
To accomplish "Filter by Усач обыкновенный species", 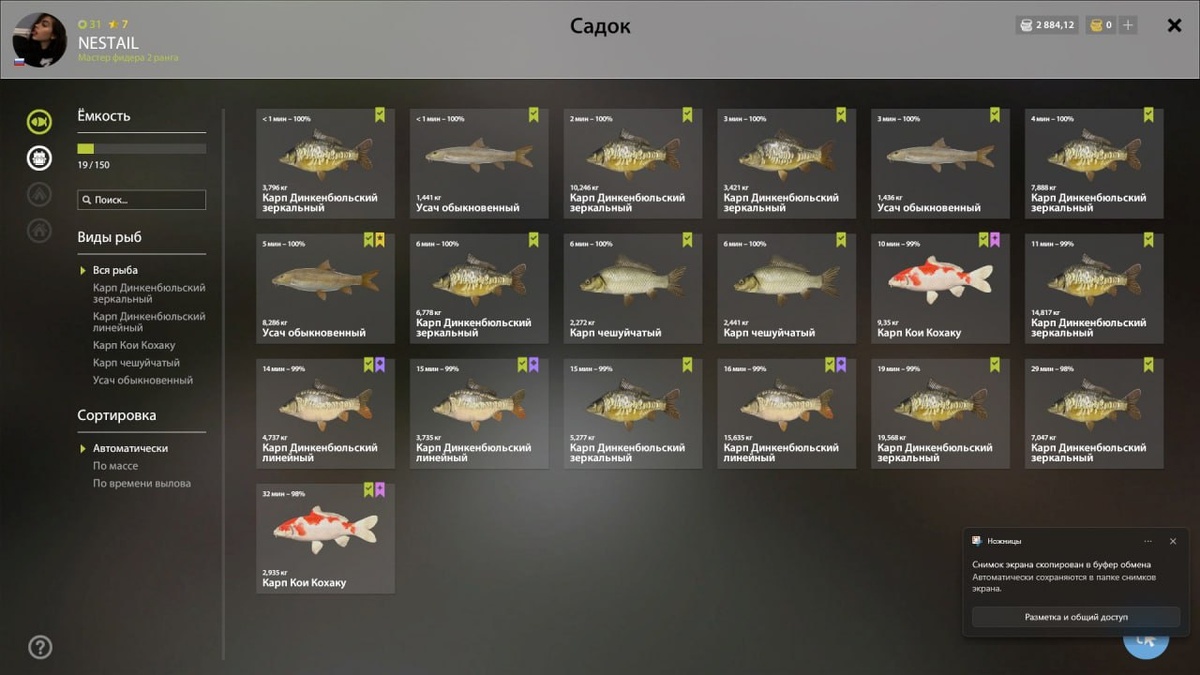I will 143,380.
